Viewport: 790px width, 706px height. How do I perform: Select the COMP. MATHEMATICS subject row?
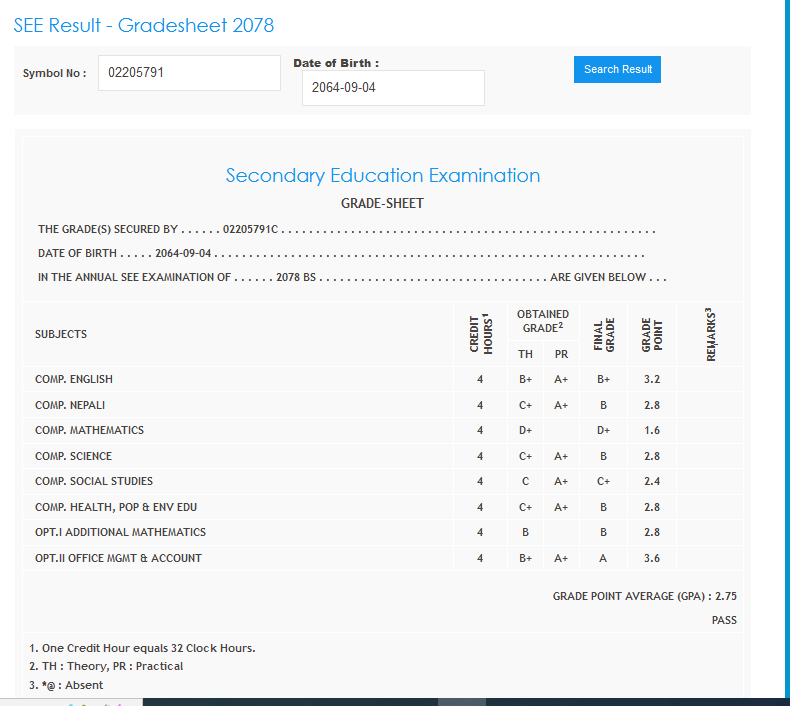tap(89, 430)
